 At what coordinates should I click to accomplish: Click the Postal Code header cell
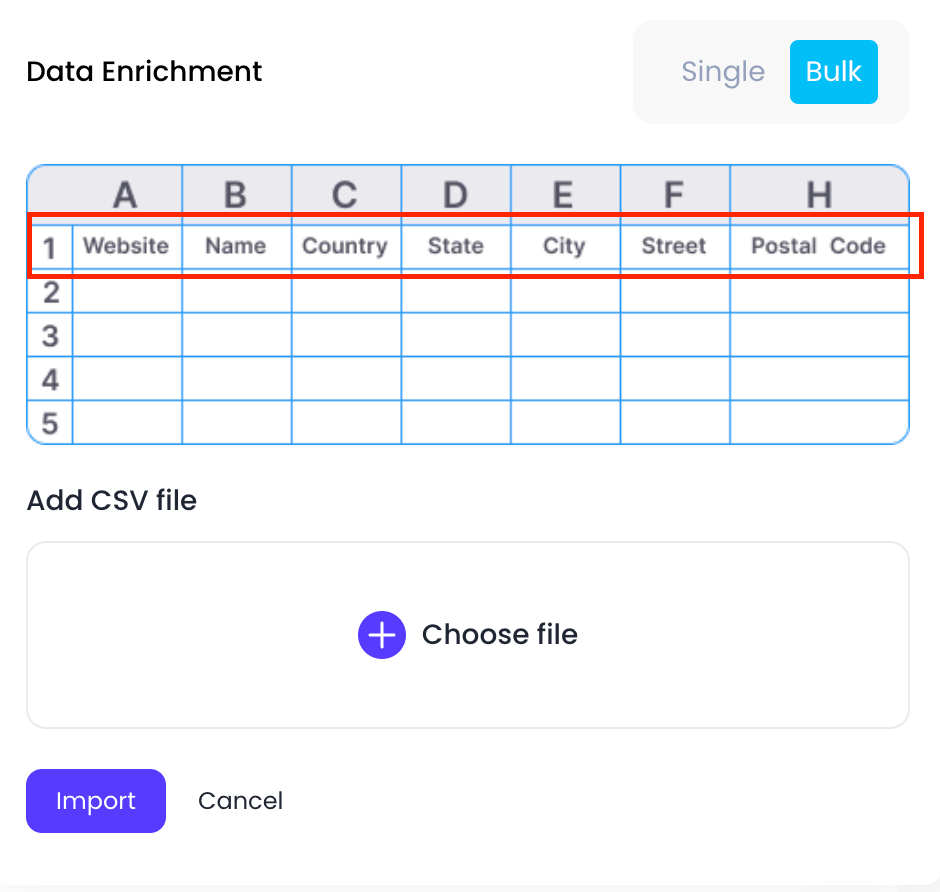(818, 246)
